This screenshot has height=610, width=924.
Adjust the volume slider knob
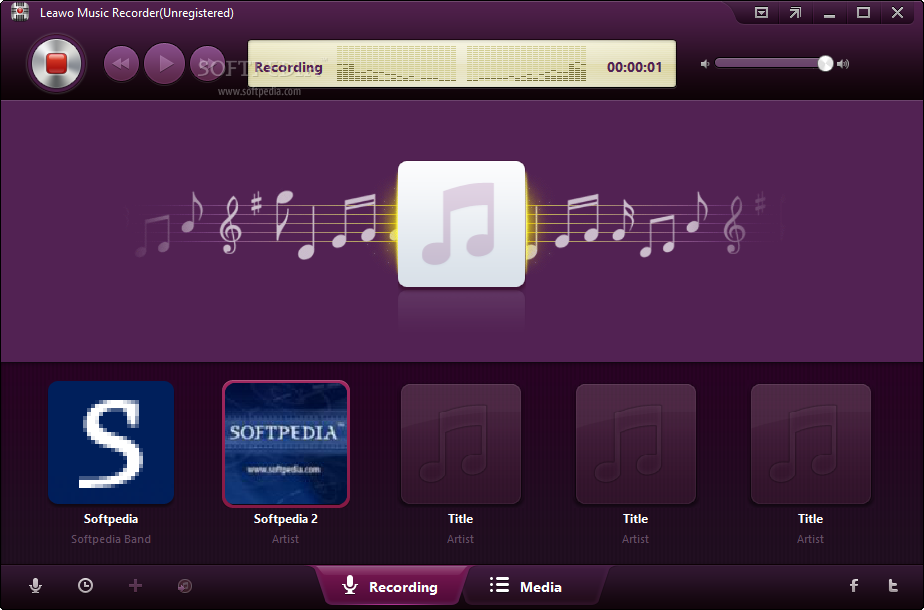pos(825,64)
